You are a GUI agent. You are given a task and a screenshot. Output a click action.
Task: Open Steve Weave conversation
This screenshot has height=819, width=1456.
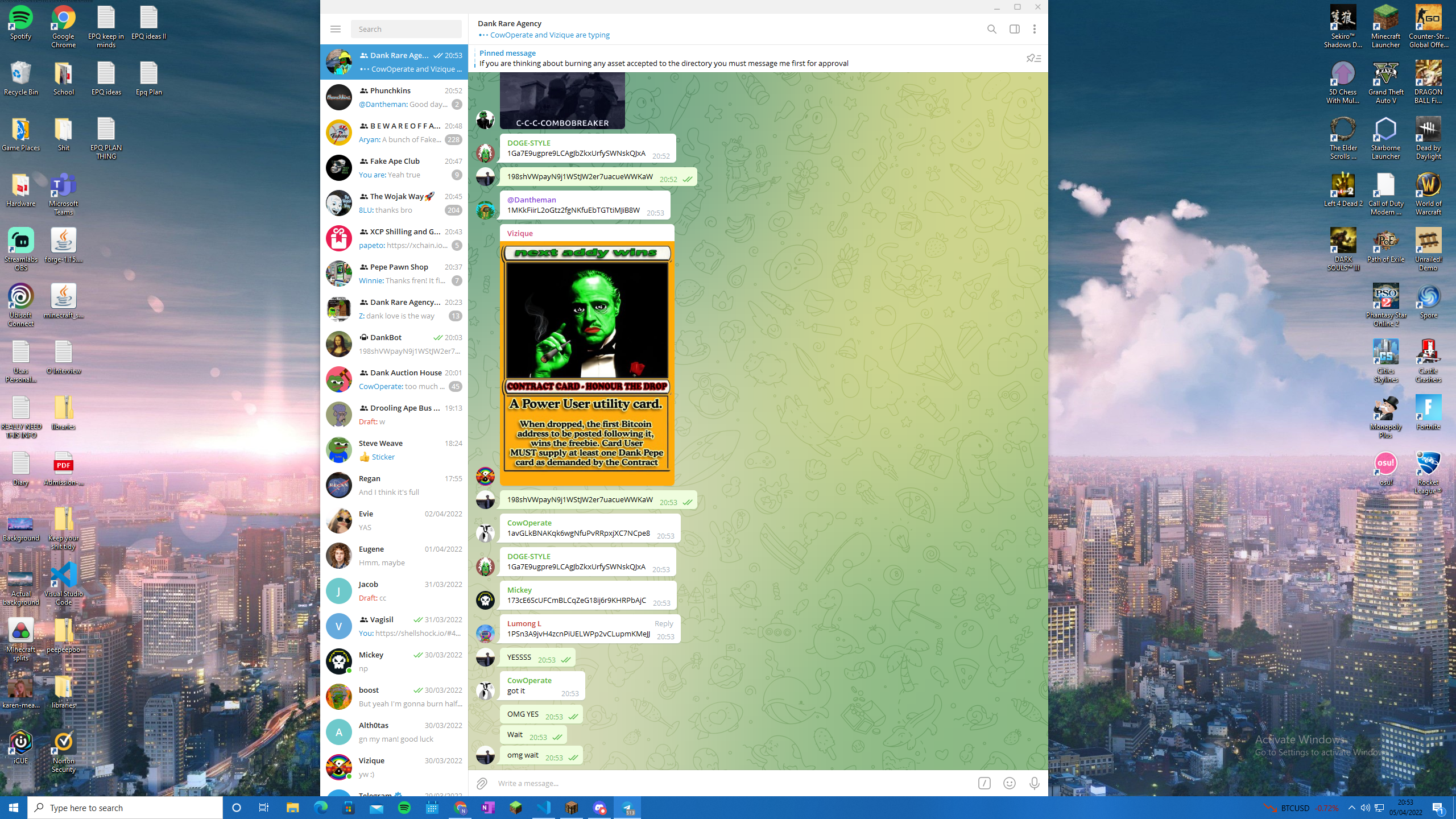(394, 450)
